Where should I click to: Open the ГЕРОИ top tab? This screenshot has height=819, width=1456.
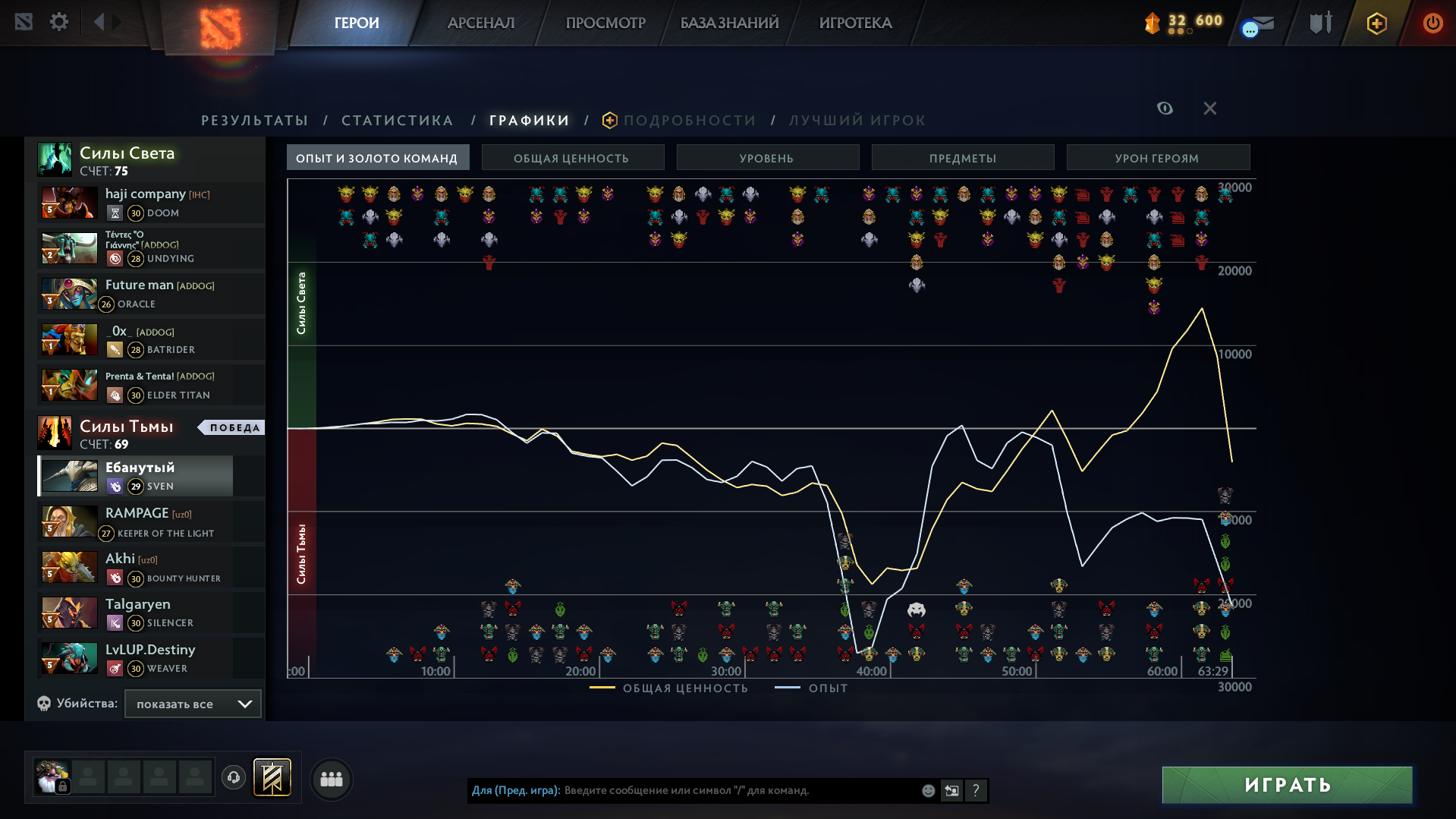pyautogui.click(x=357, y=23)
